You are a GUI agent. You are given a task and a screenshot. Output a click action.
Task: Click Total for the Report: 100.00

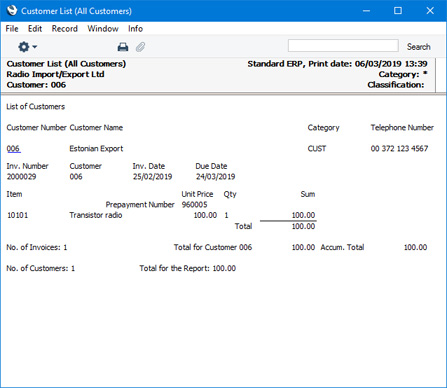[x=187, y=268]
